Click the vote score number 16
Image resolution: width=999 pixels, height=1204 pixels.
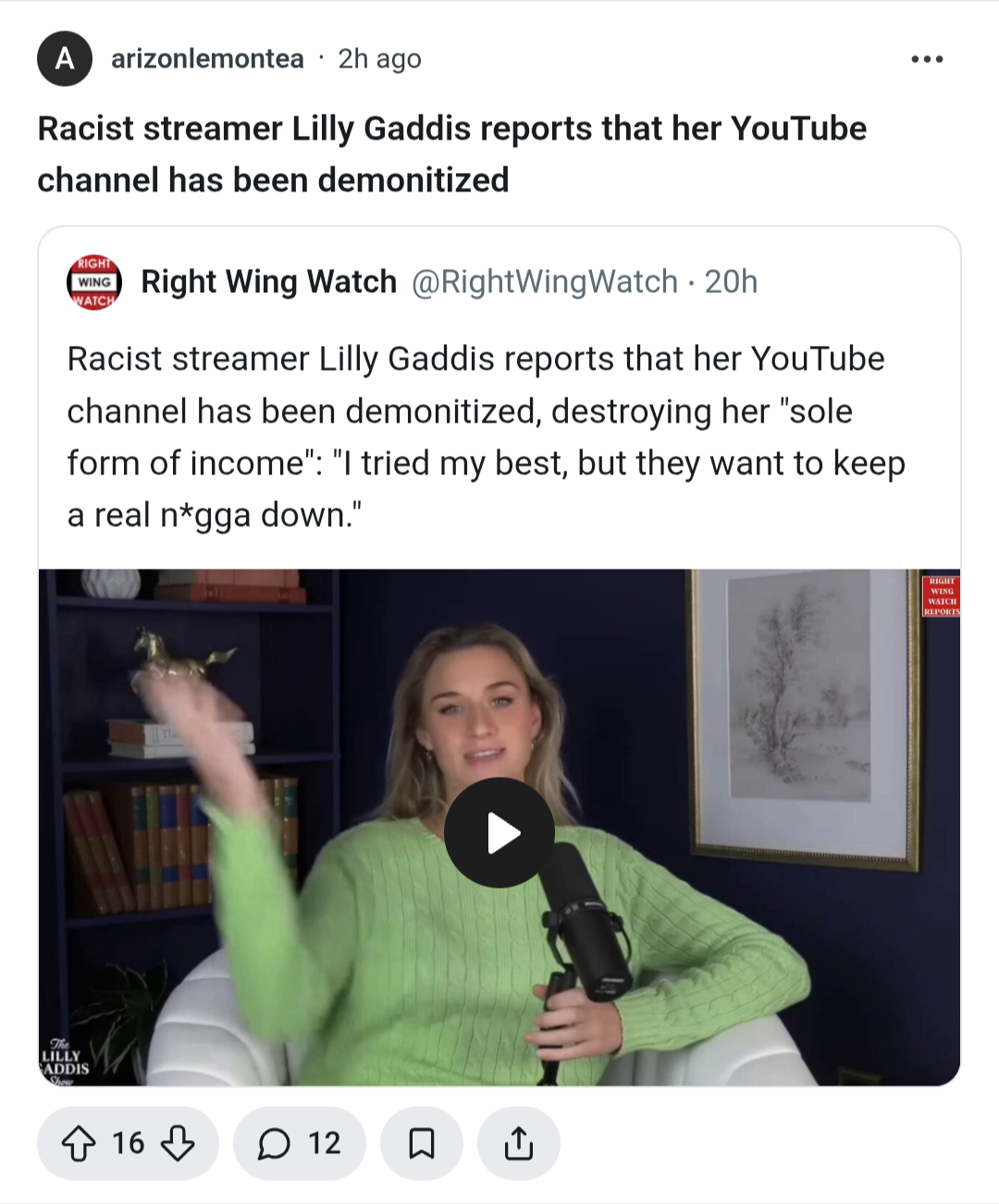[129, 1144]
